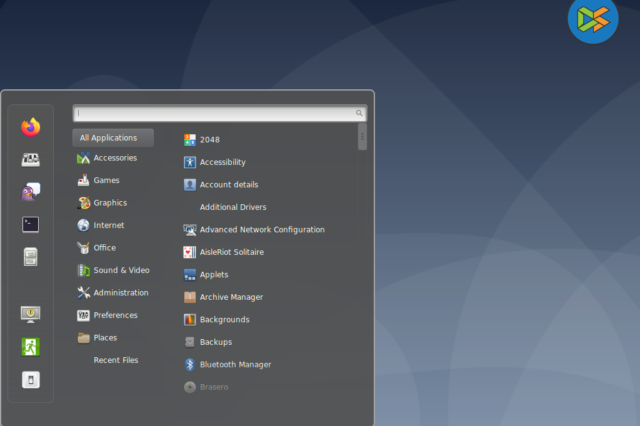Viewport: 640px width, 426px height.
Task: Browse the Administration category
Action: 120,293
